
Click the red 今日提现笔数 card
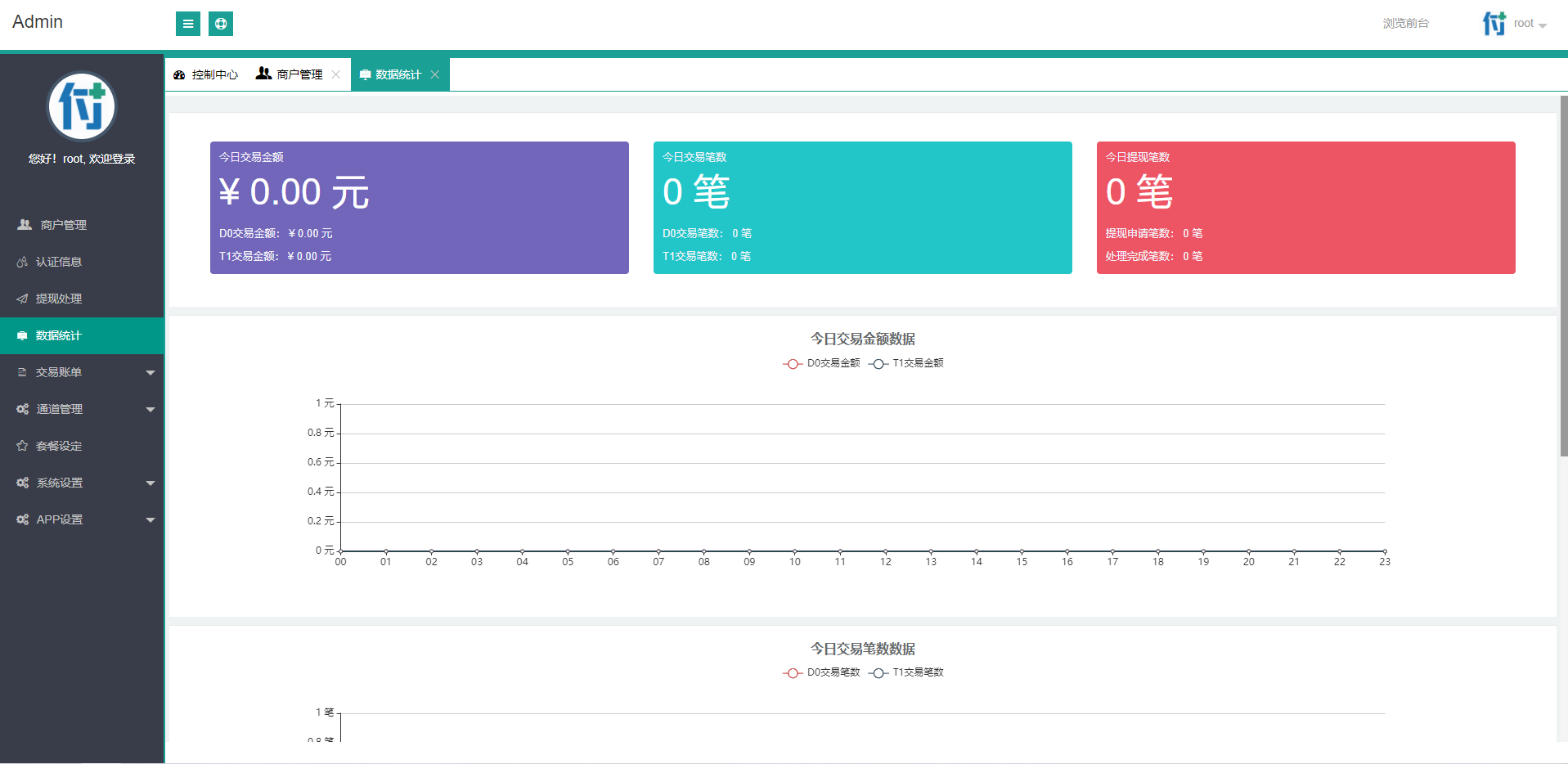(x=1306, y=208)
